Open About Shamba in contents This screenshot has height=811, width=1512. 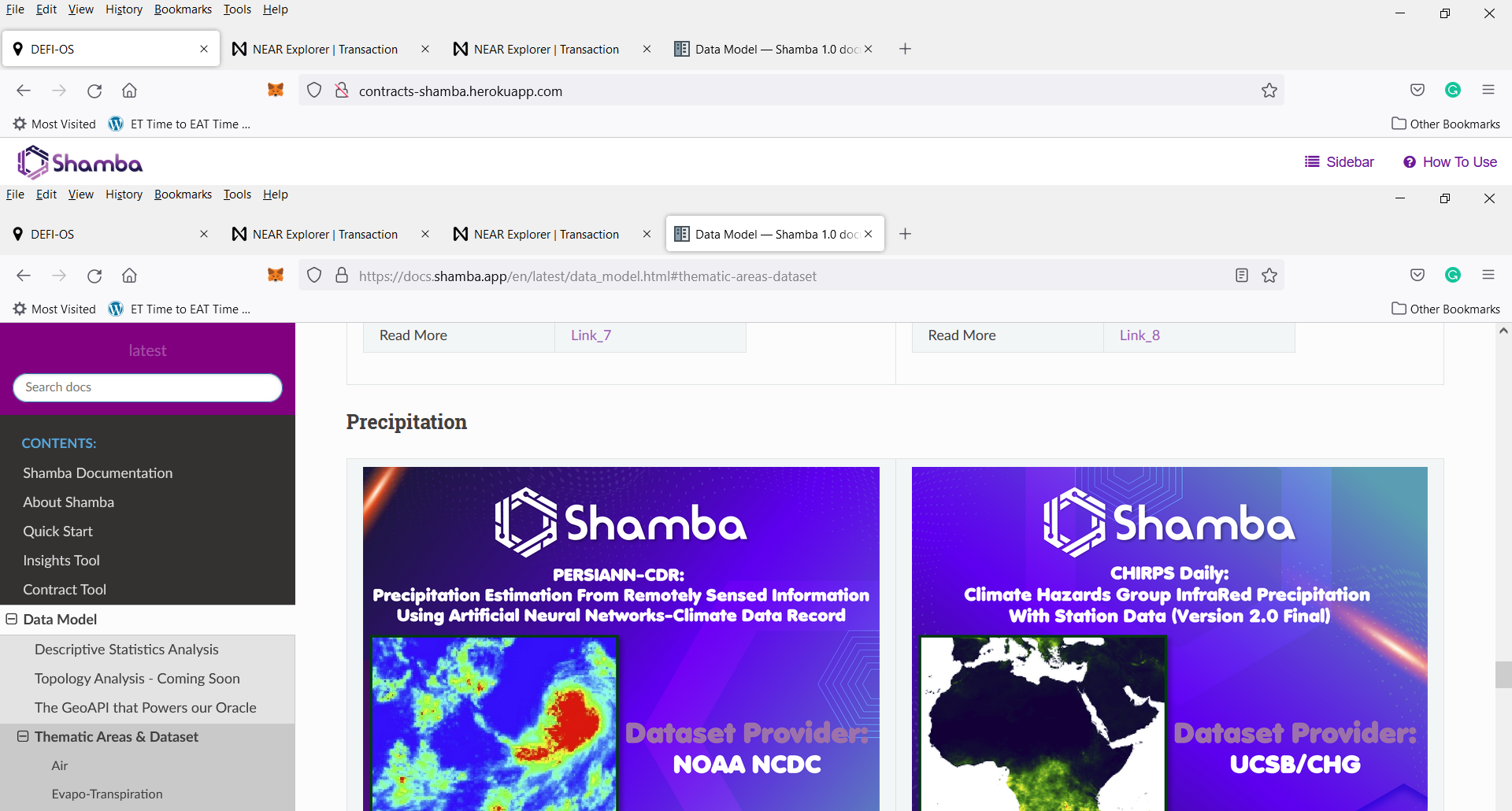pos(69,502)
